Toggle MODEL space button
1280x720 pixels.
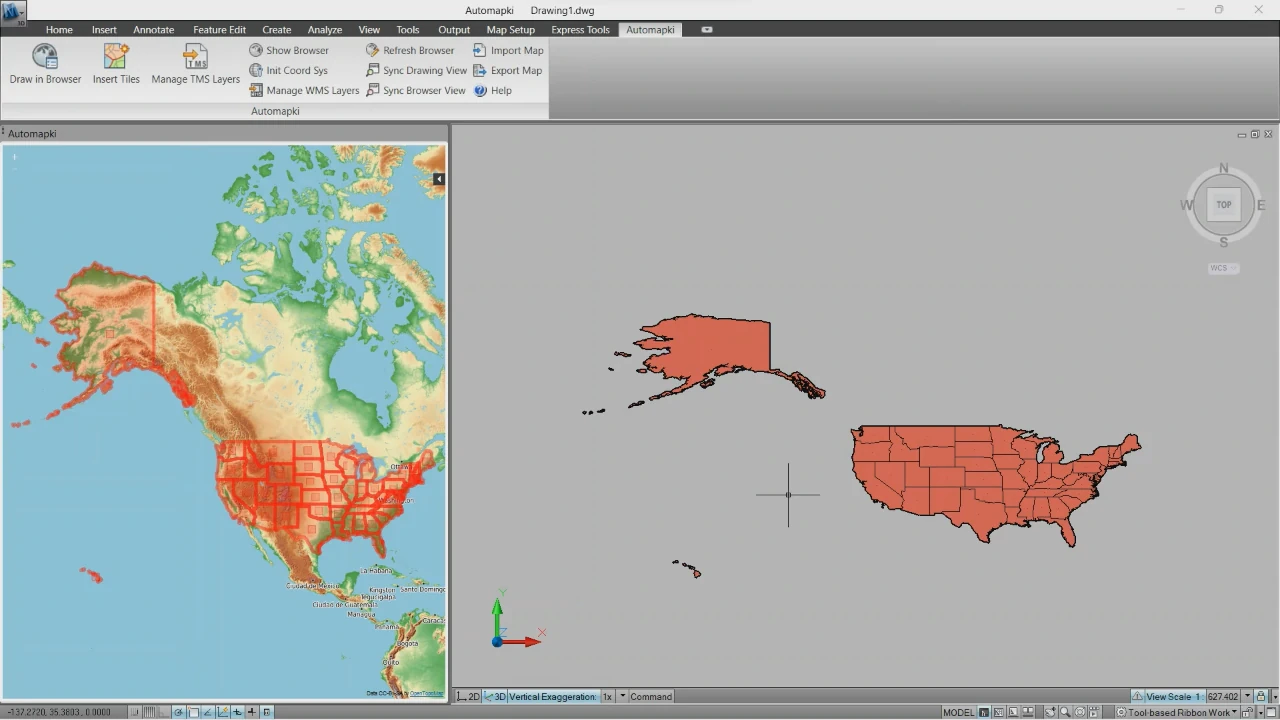959,712
